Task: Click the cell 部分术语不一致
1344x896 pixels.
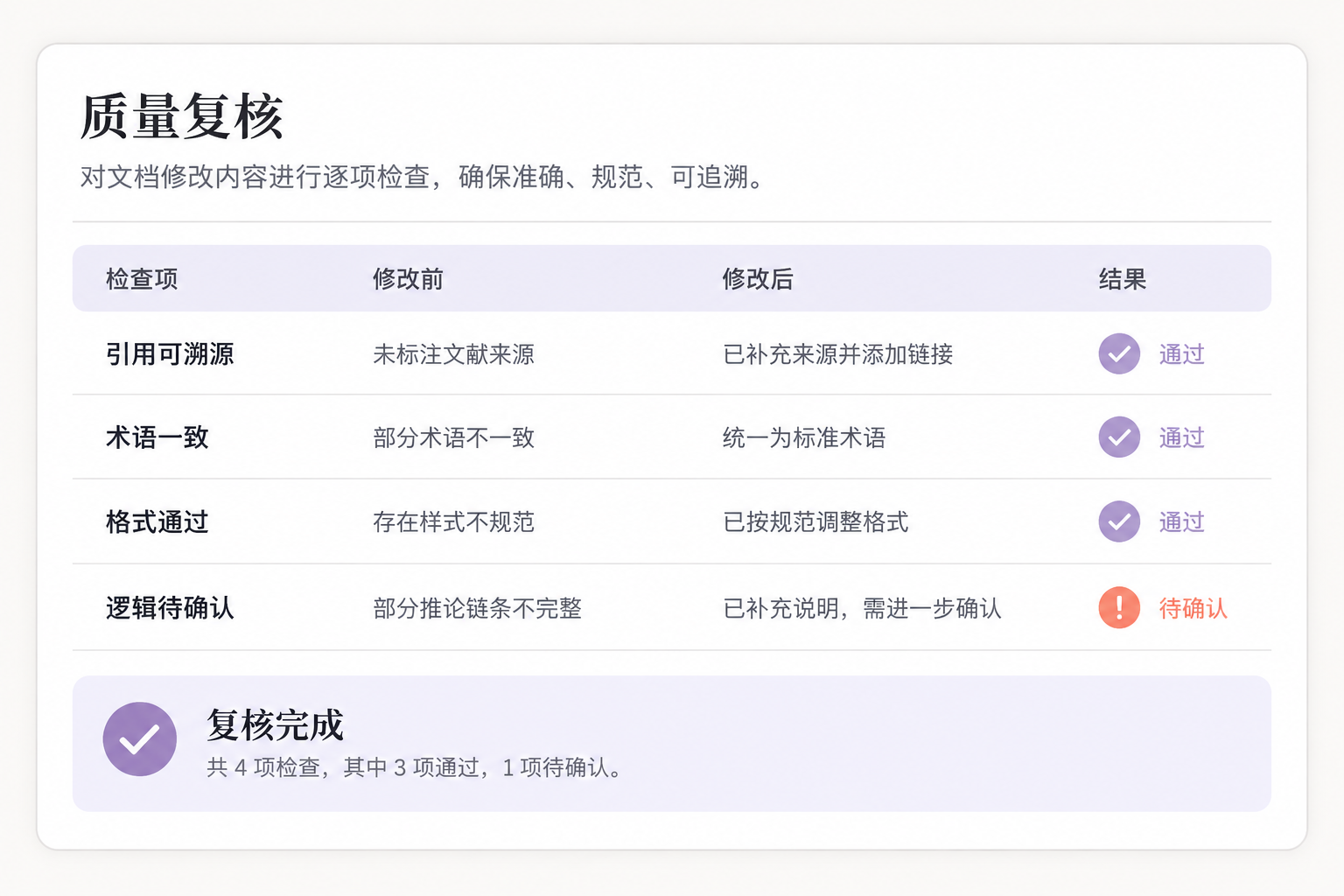Action: click(x=453, y=437)
